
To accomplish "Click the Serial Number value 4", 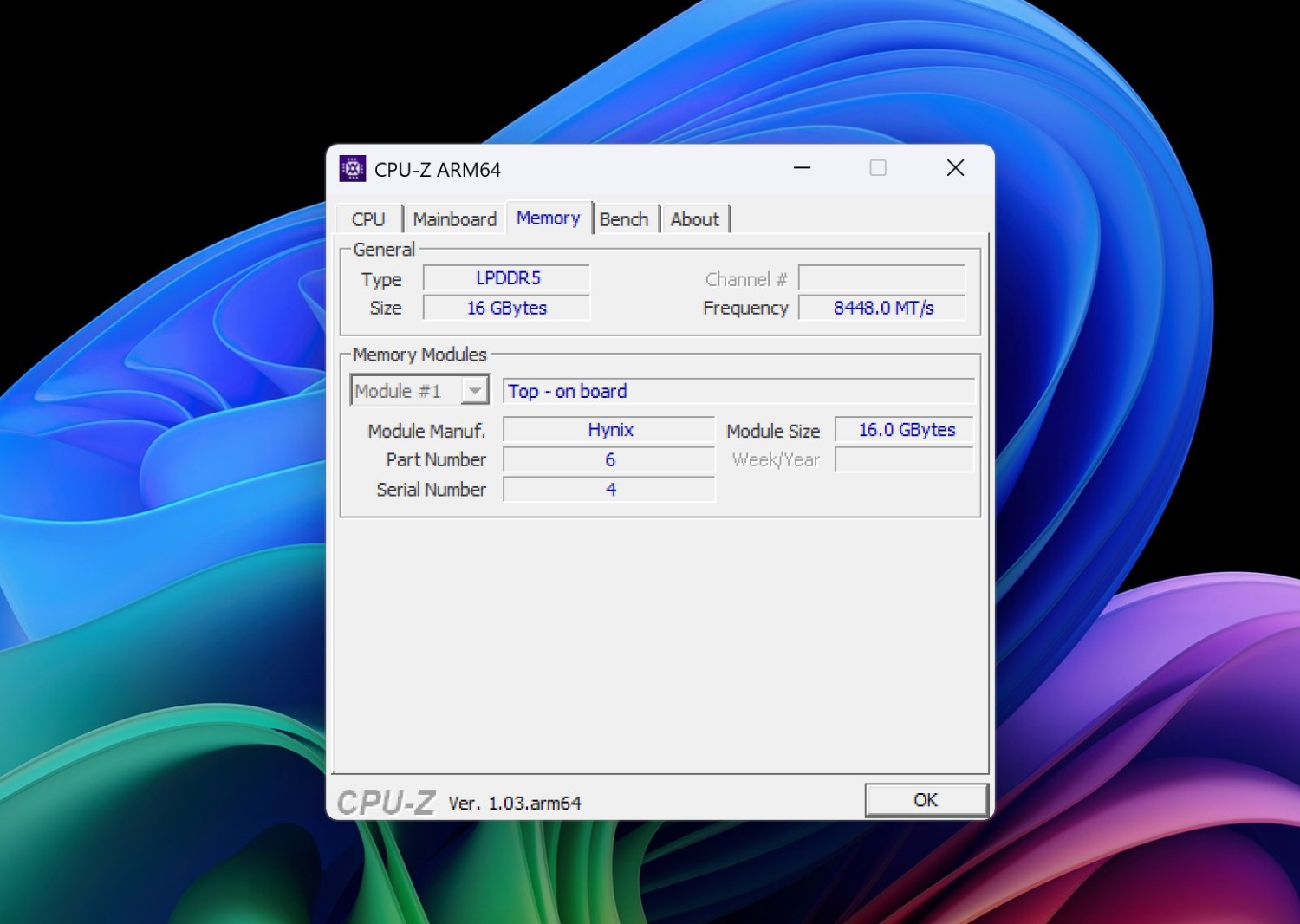I will point(609,490).
